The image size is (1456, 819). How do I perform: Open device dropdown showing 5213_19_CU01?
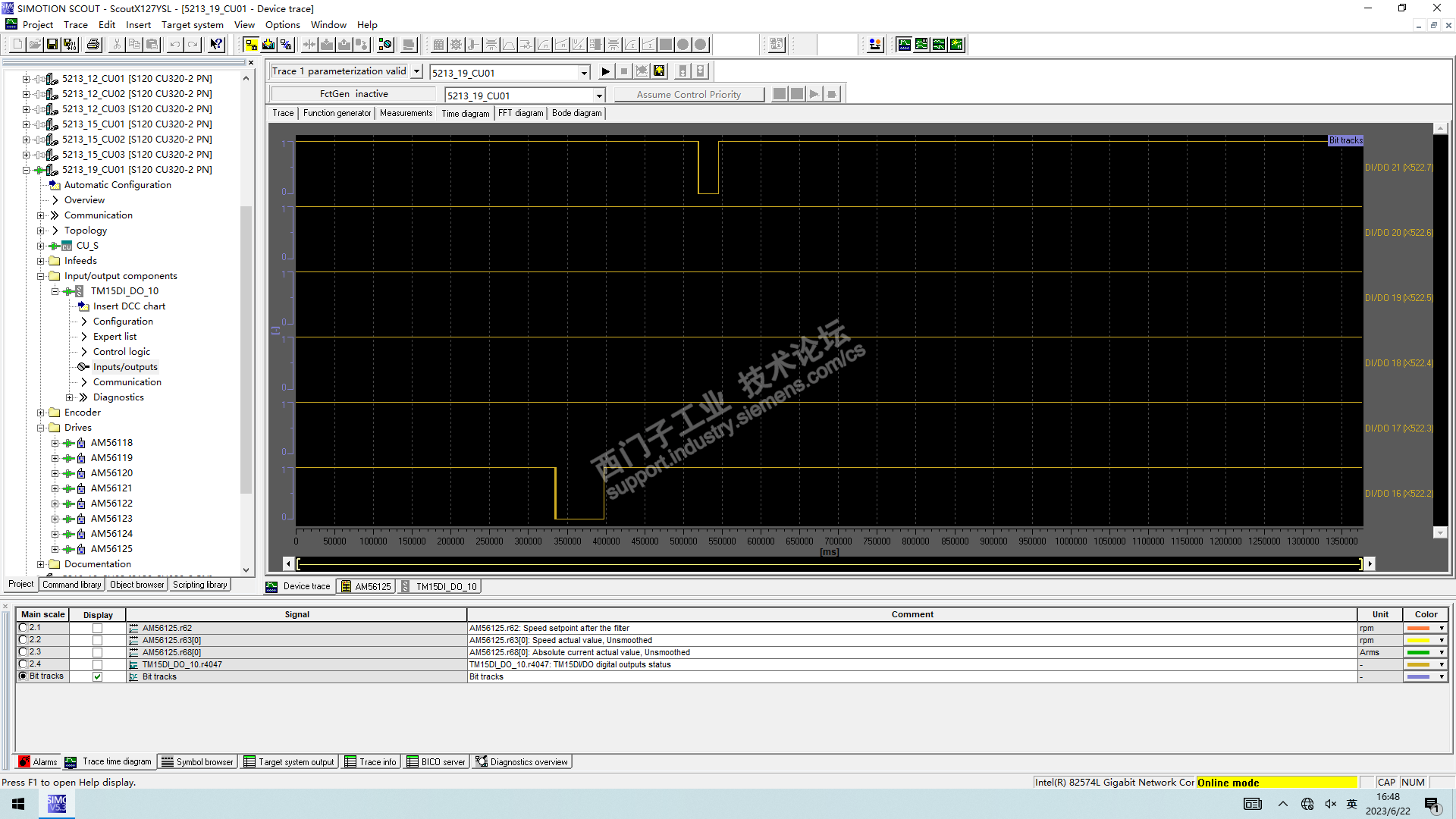pyautogui.click(x=584, y=73)
